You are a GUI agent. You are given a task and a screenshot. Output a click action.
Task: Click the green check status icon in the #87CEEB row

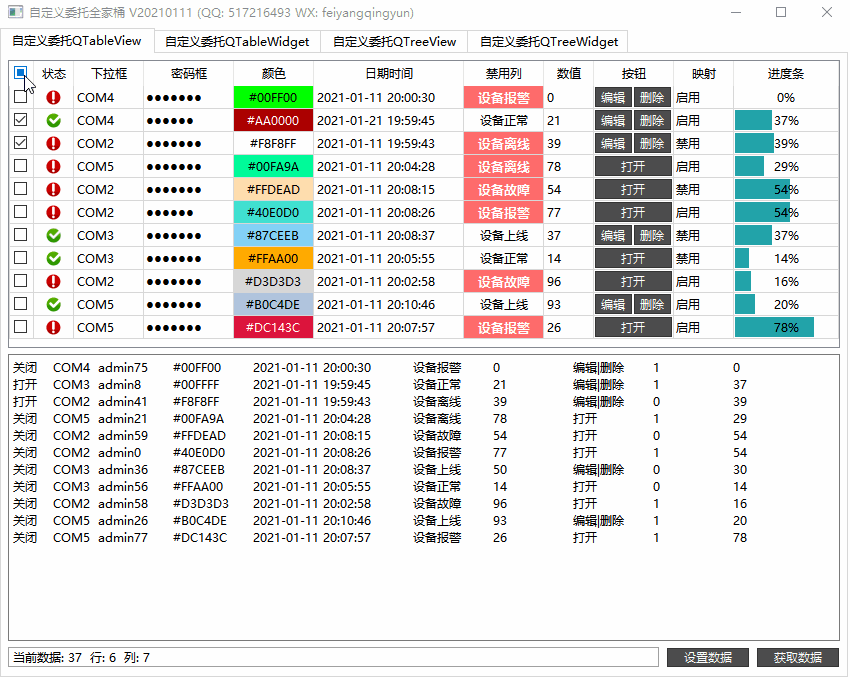pos(53,236)
